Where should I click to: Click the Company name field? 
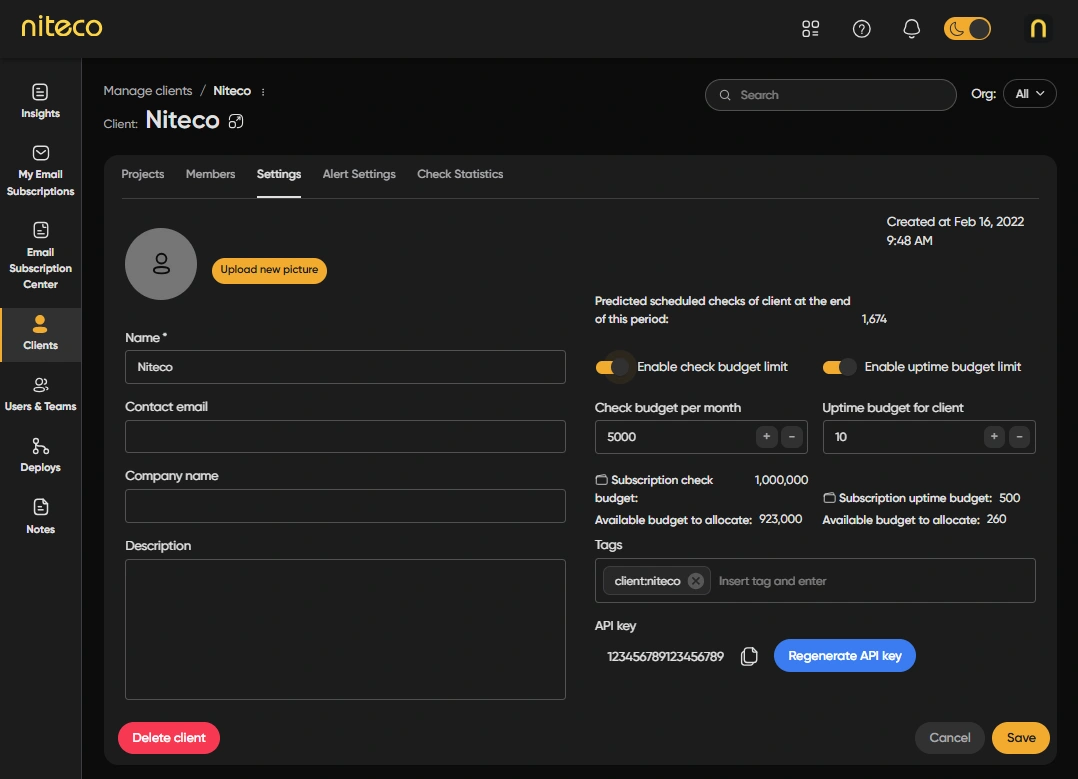coord(345,506)
